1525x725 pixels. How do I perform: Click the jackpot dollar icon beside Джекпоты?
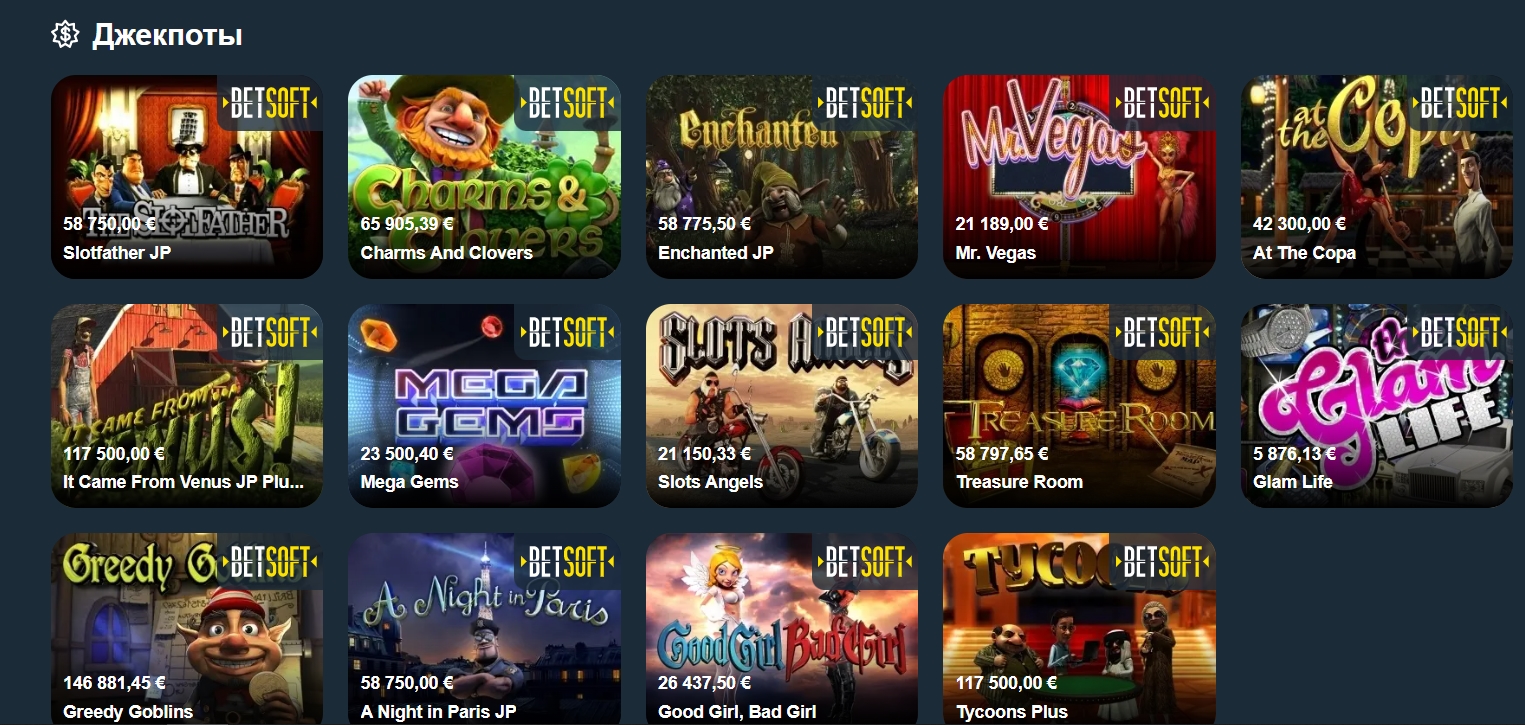click(x=65, y=35)
